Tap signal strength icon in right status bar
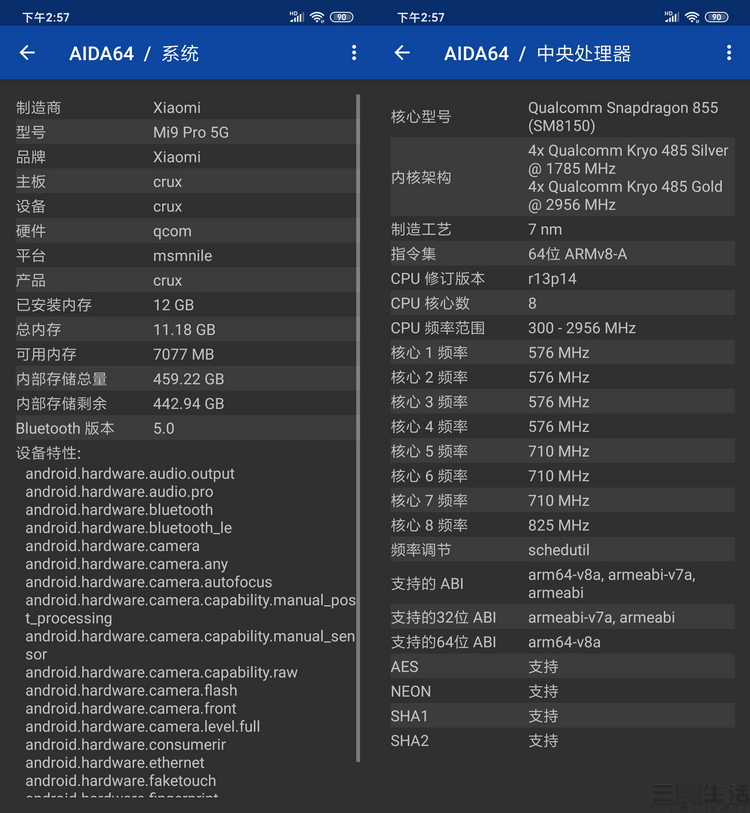Image resolution: width=750 pixels, height=813 pixels. click(x=672, y=17)
